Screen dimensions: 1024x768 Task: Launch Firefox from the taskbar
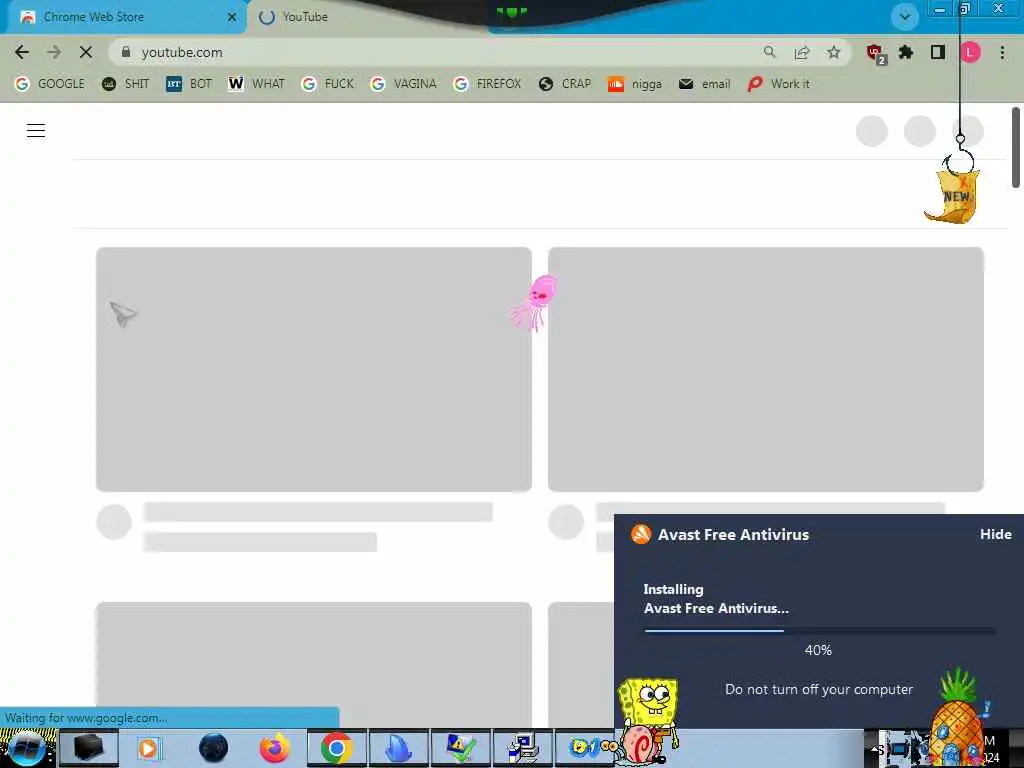(274, 748)
